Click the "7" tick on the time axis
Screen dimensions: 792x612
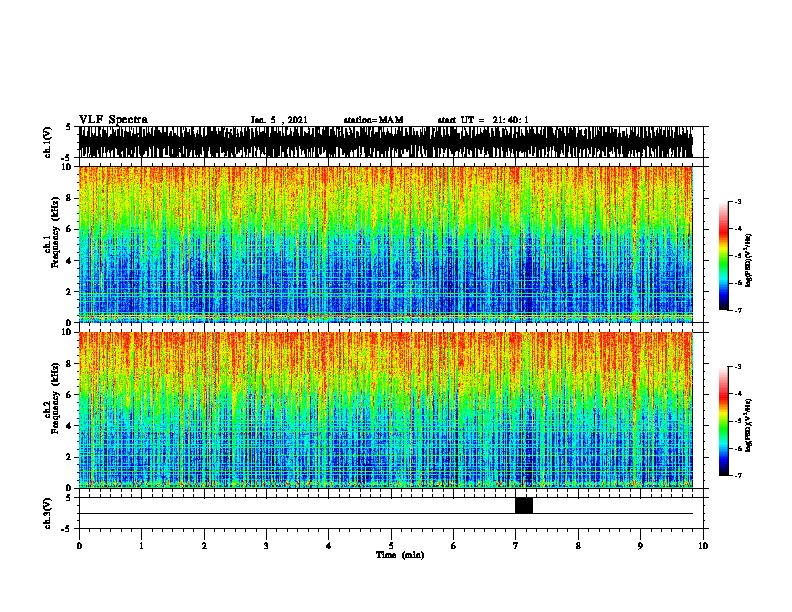[x=516, y=546]
